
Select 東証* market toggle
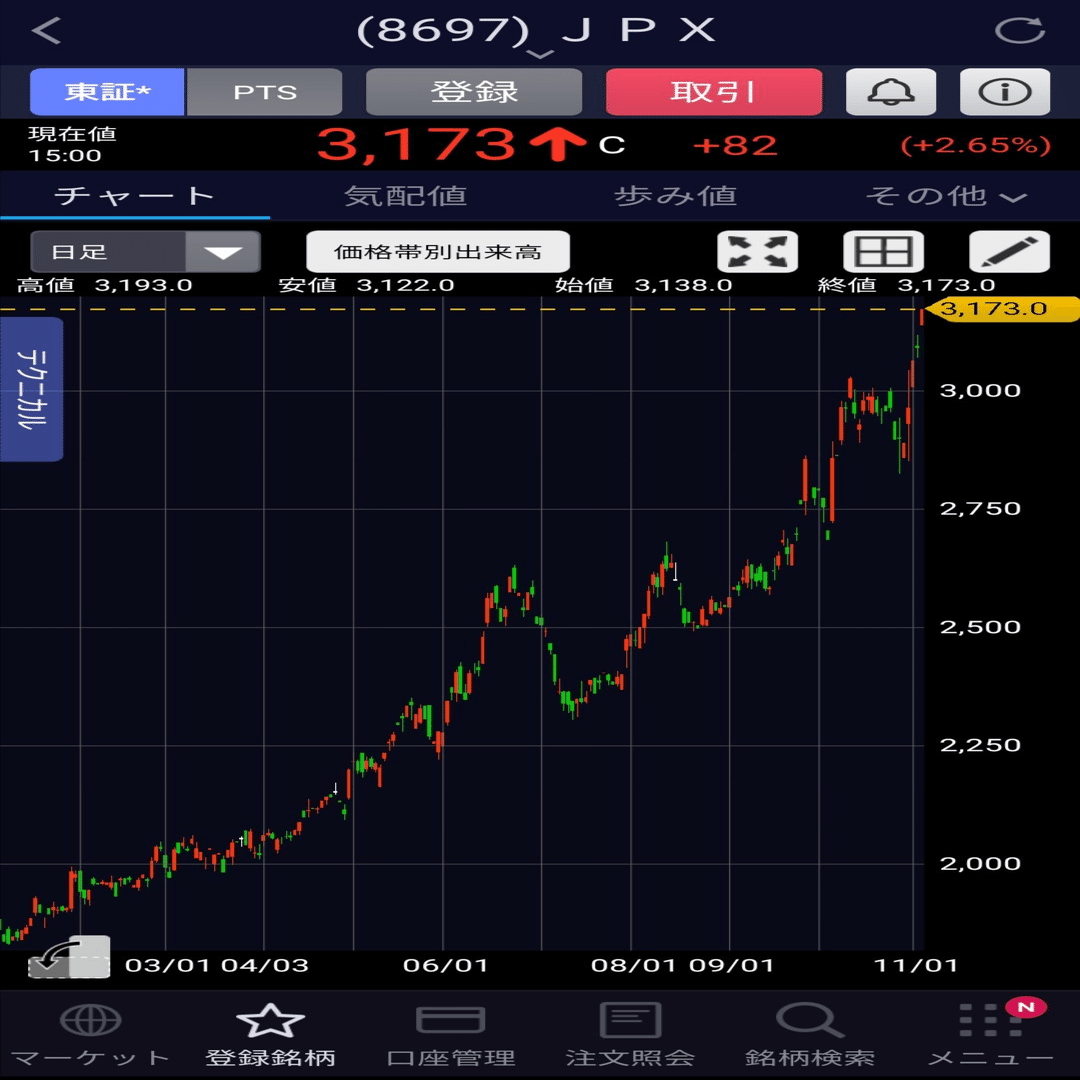[107, 92]
